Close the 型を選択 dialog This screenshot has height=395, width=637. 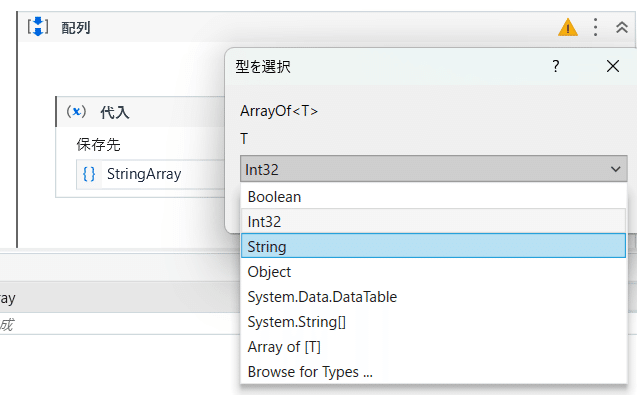pyautogui.click(x=613, y=66)
